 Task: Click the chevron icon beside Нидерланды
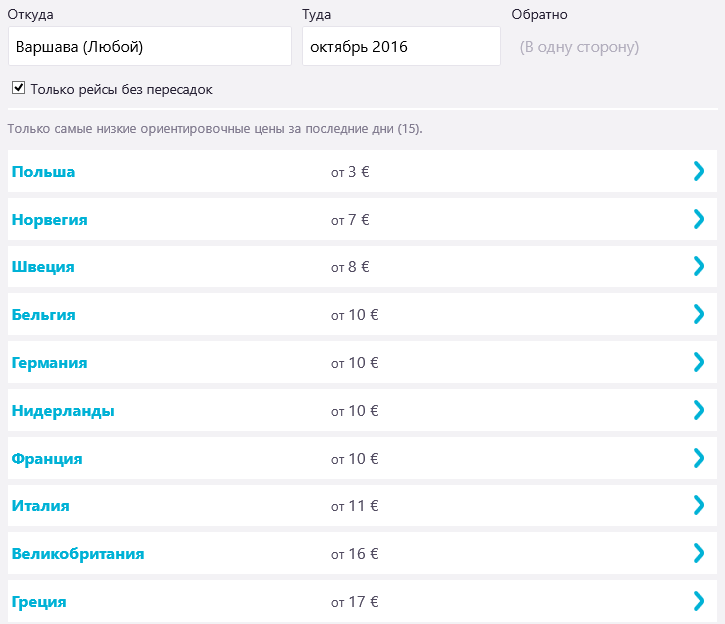pos(699,410)
